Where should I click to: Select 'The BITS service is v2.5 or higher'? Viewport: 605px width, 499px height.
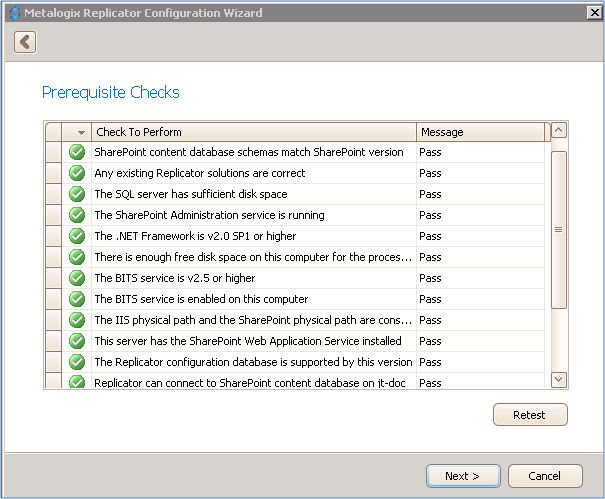click(175, 278)
